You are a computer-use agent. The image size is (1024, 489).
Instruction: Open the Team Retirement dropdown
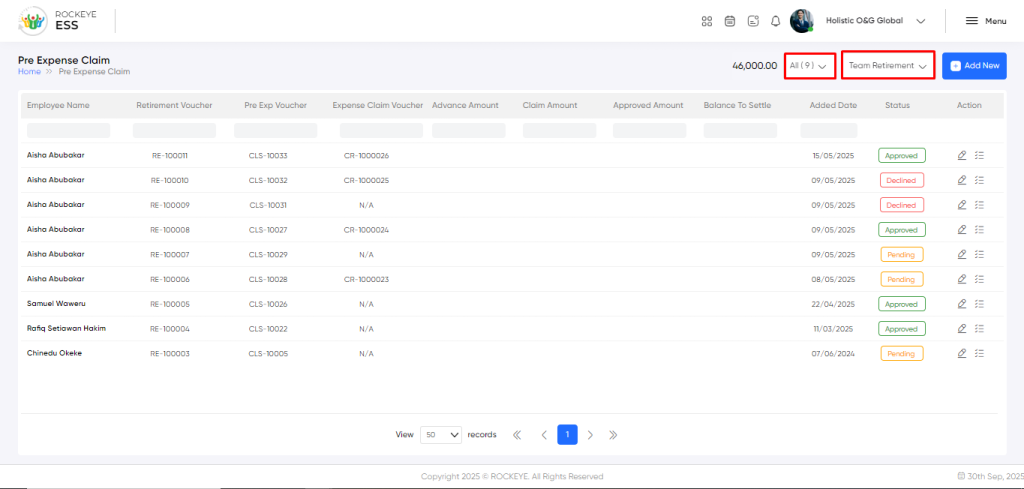(887, 66)
